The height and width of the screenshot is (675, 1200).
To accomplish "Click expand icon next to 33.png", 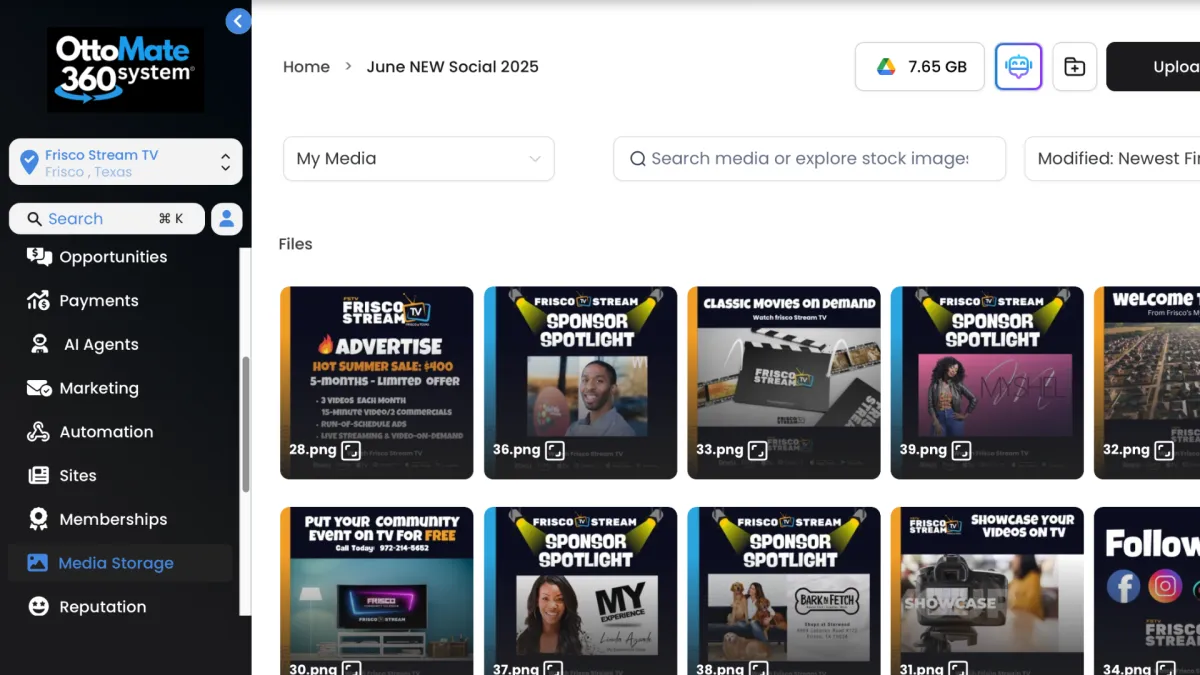I will [758, 450].
